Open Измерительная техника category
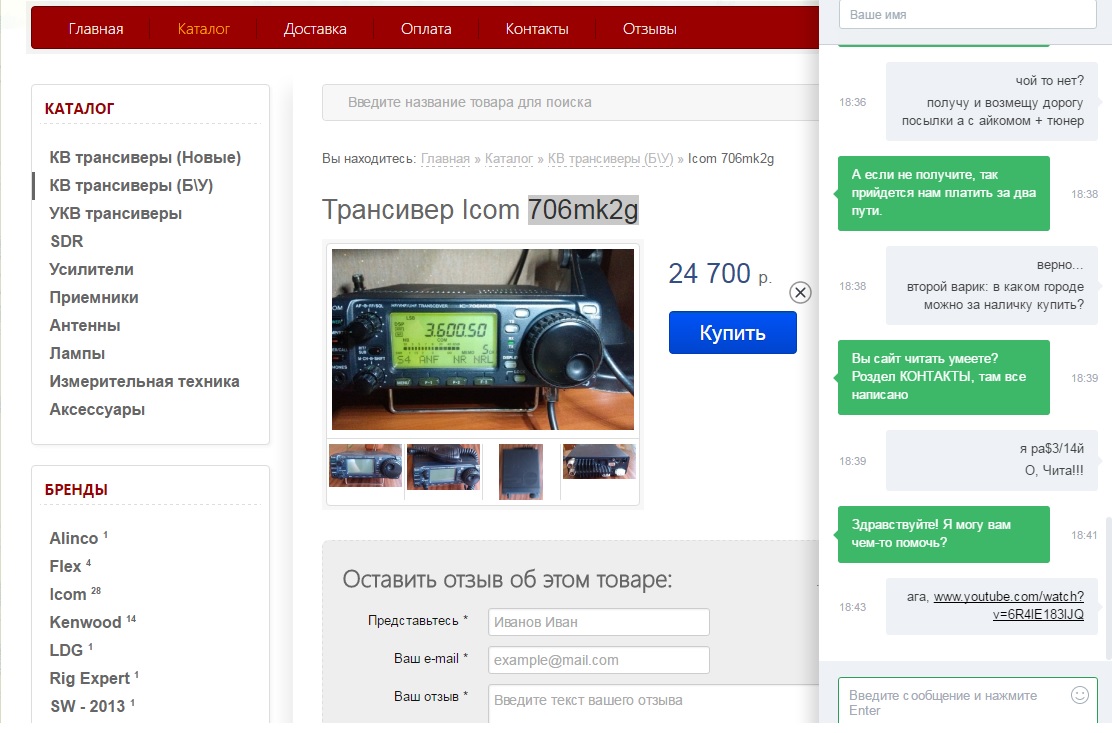 click(145, 381)
